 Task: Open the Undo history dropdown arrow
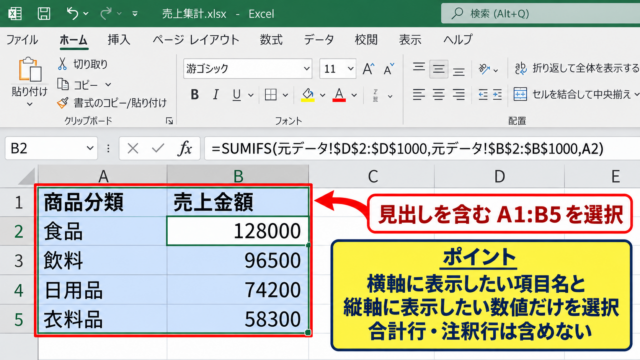tap(86, 14)
